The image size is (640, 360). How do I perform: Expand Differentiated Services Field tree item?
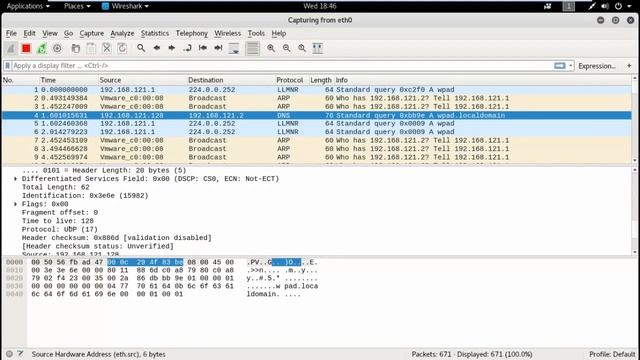tap(16, 179)
